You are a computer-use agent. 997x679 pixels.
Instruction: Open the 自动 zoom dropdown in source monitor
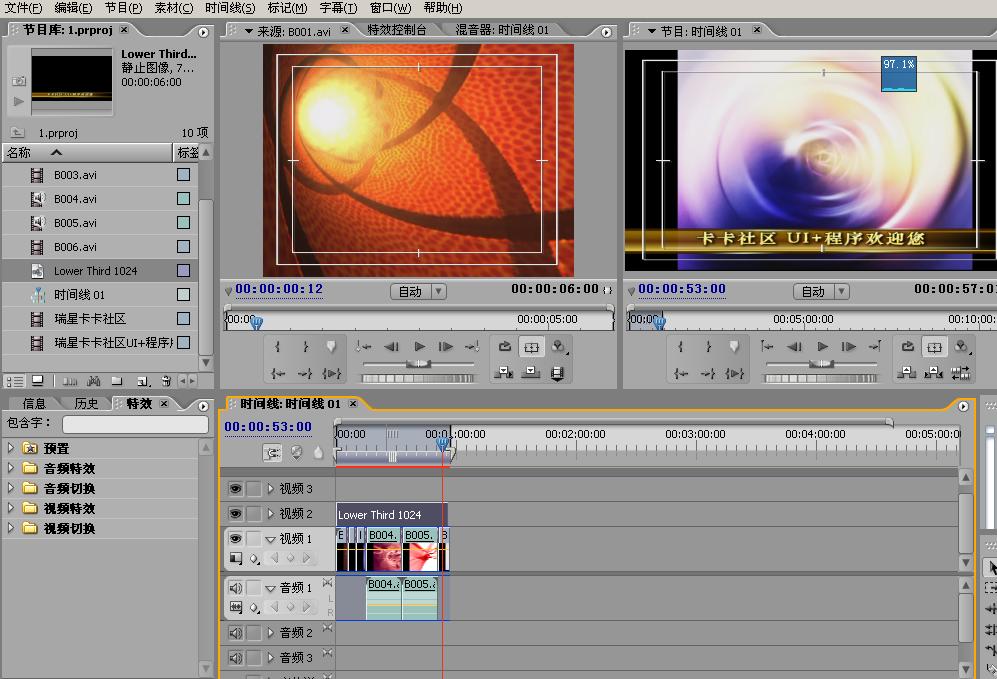tap(418, 292)
